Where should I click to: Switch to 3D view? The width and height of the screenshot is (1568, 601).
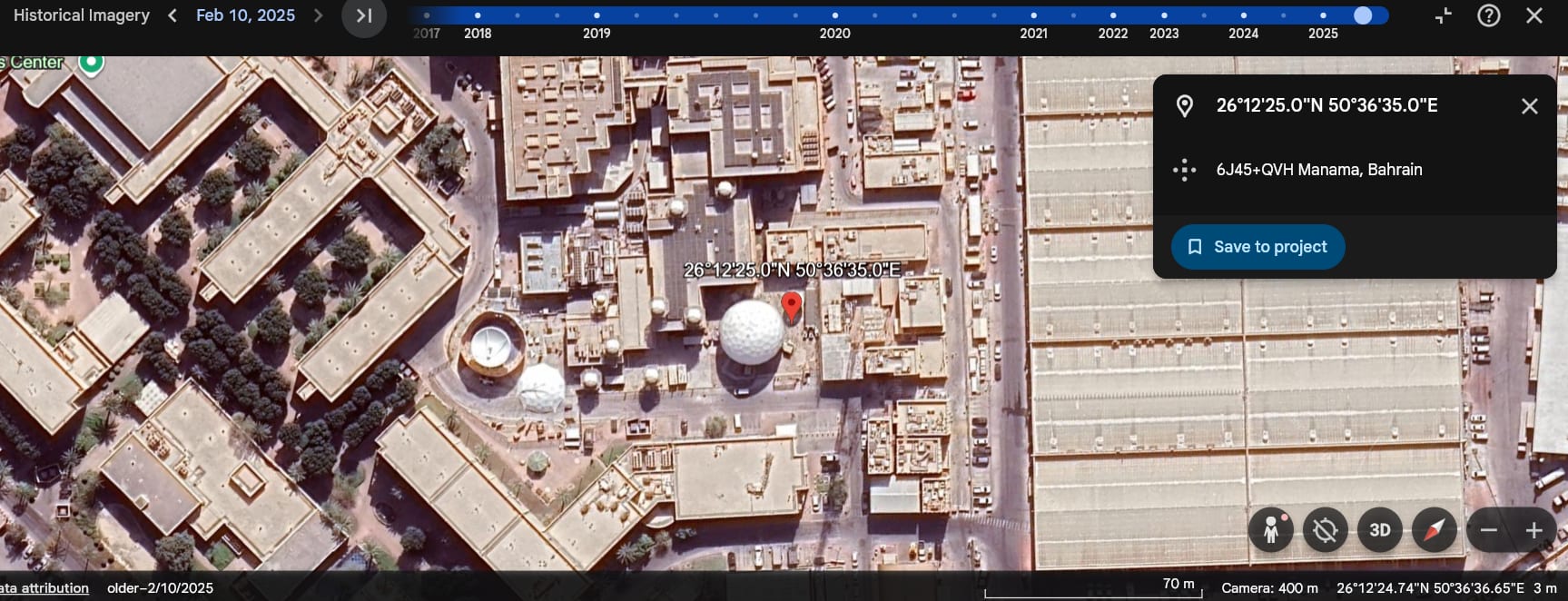point(1380,530)
